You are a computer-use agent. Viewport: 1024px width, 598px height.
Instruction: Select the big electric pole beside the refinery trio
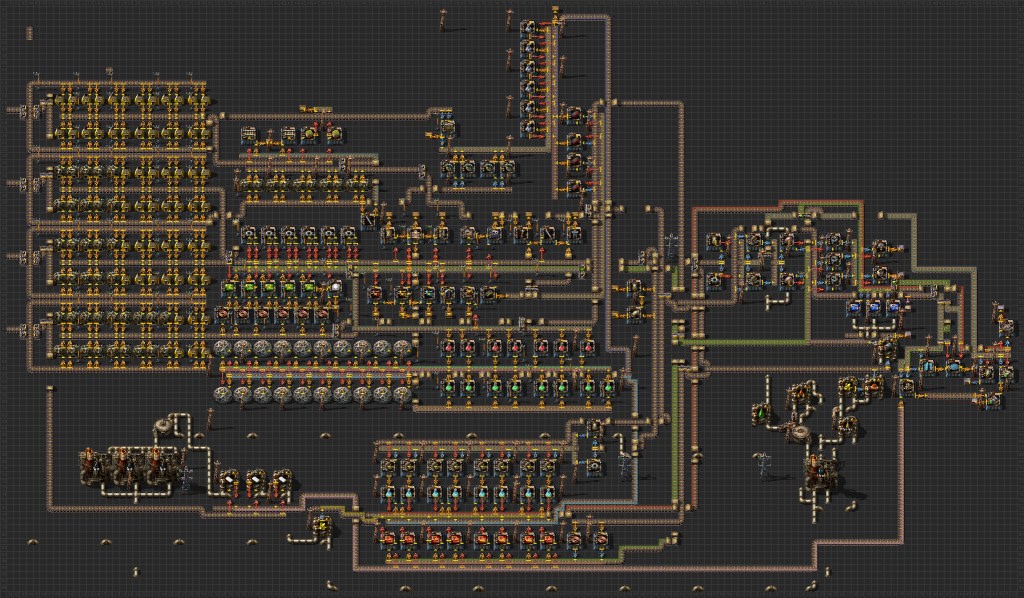point(187,477)
